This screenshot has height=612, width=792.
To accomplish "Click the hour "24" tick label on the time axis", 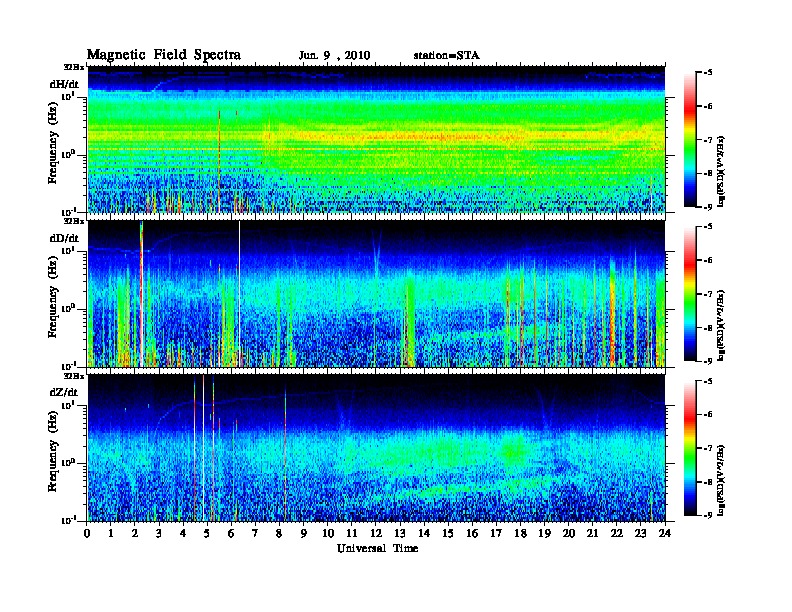I will tap(665, 533).
